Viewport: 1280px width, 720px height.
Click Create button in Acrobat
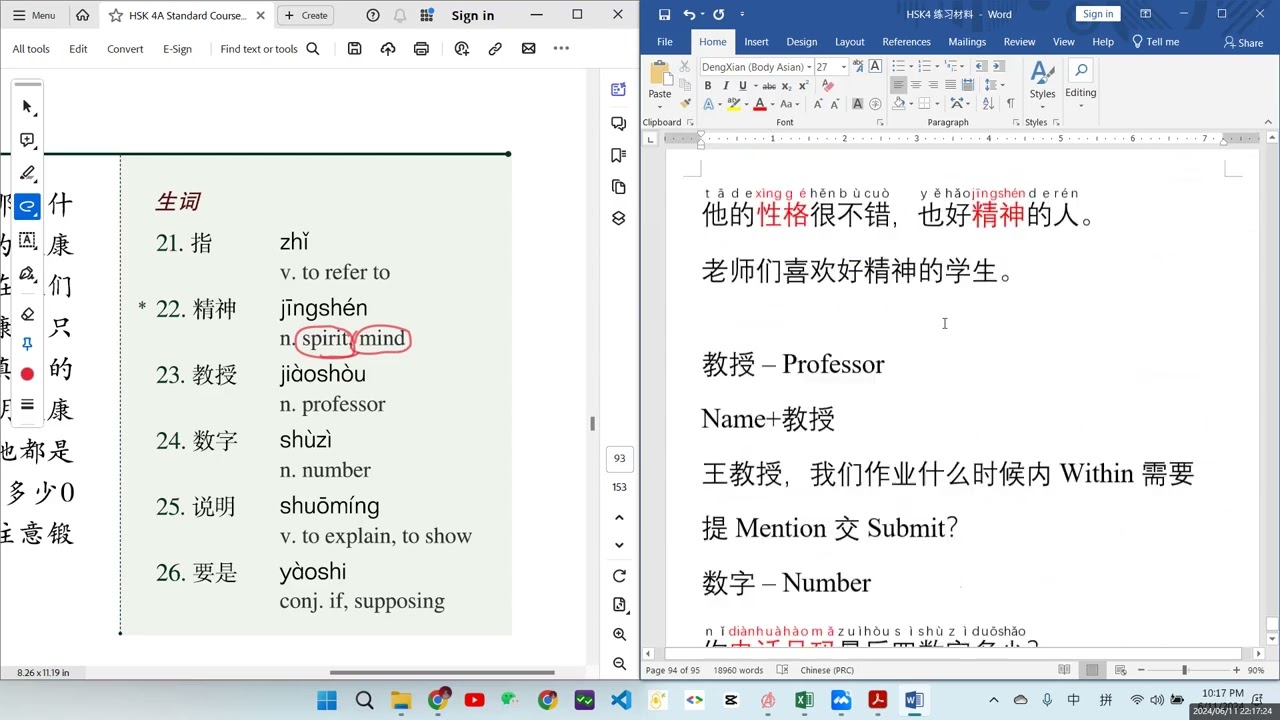point(305,15)
